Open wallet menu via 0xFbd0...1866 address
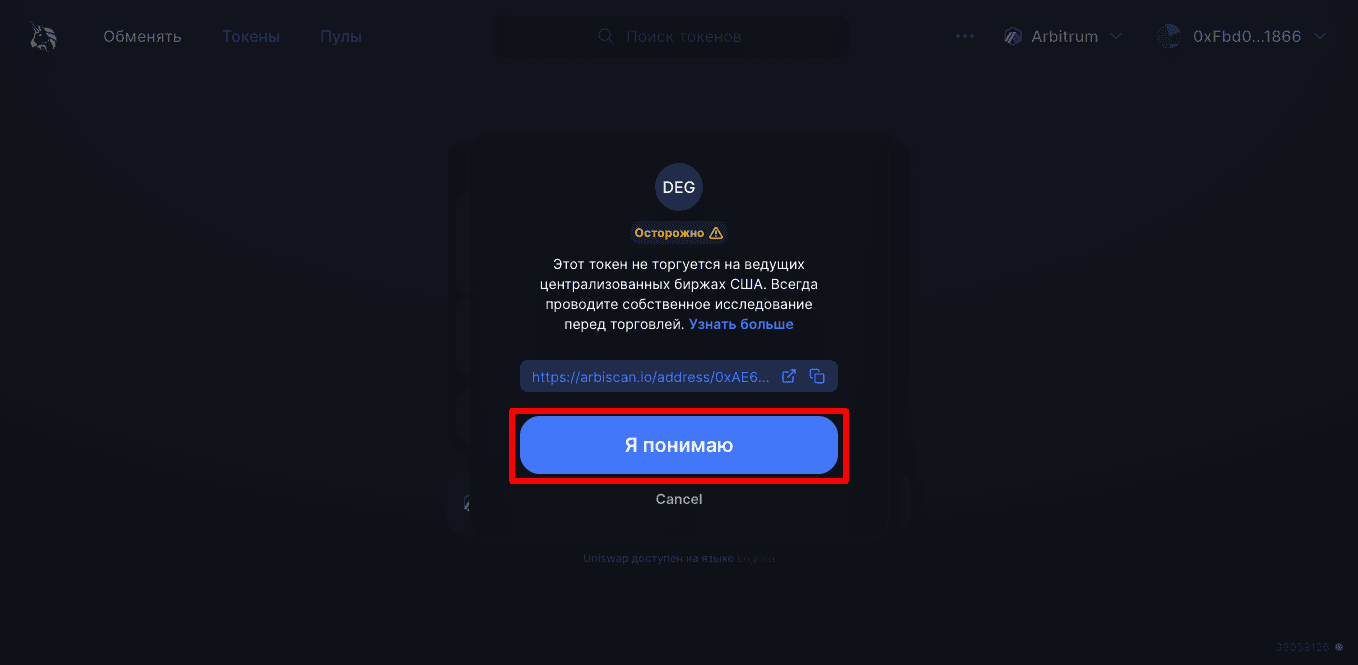Screen dimensions: 1358x665 click(x=1247, y=37)
